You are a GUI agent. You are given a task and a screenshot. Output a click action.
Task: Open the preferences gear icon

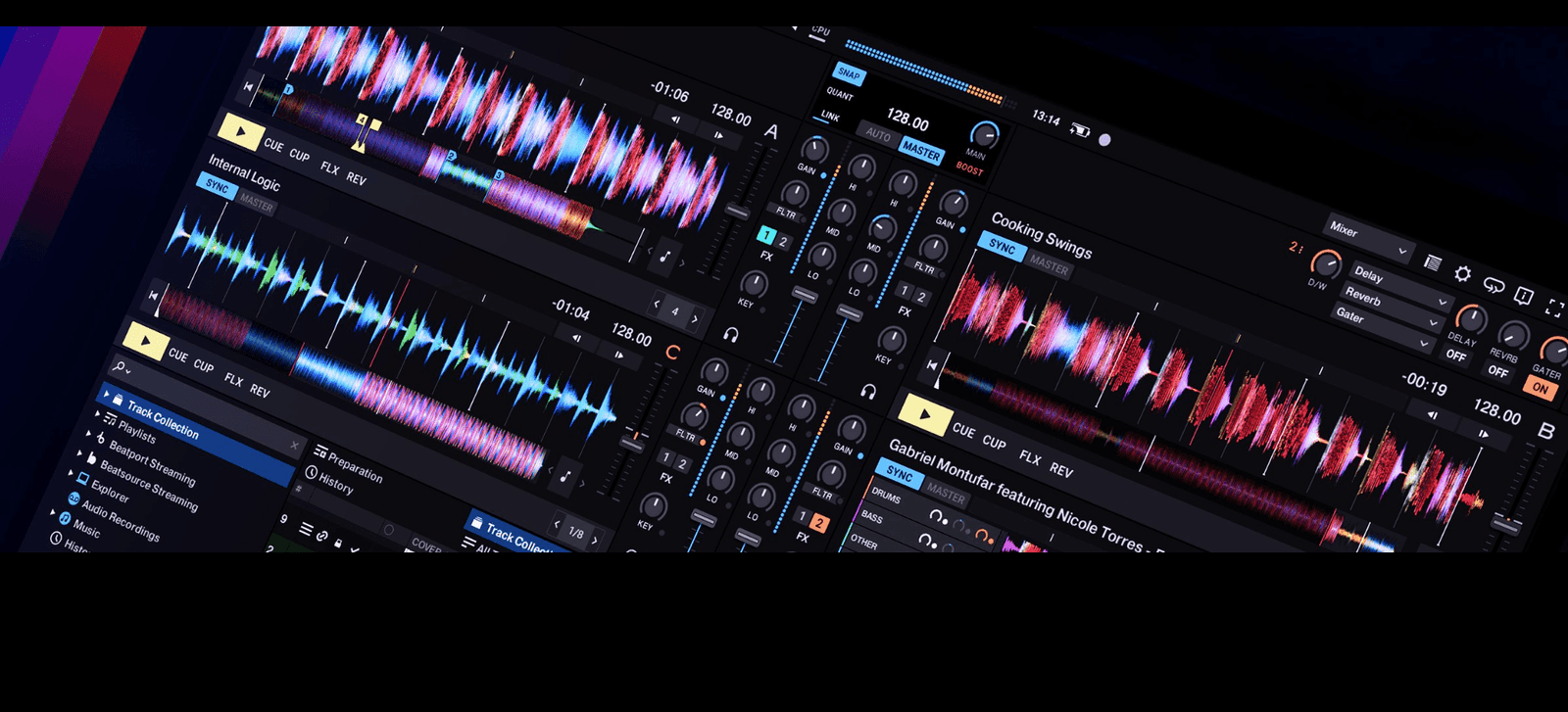coord(1462,274)
